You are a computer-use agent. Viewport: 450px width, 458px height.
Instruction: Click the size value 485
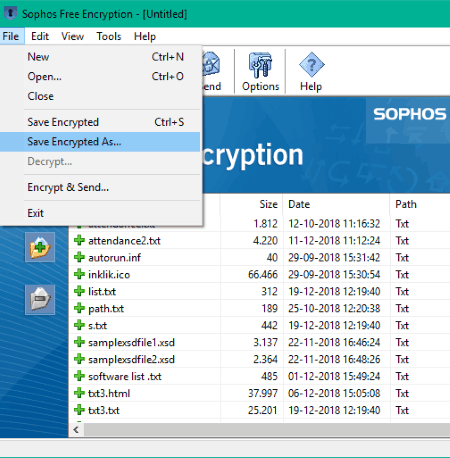point(269,377)
